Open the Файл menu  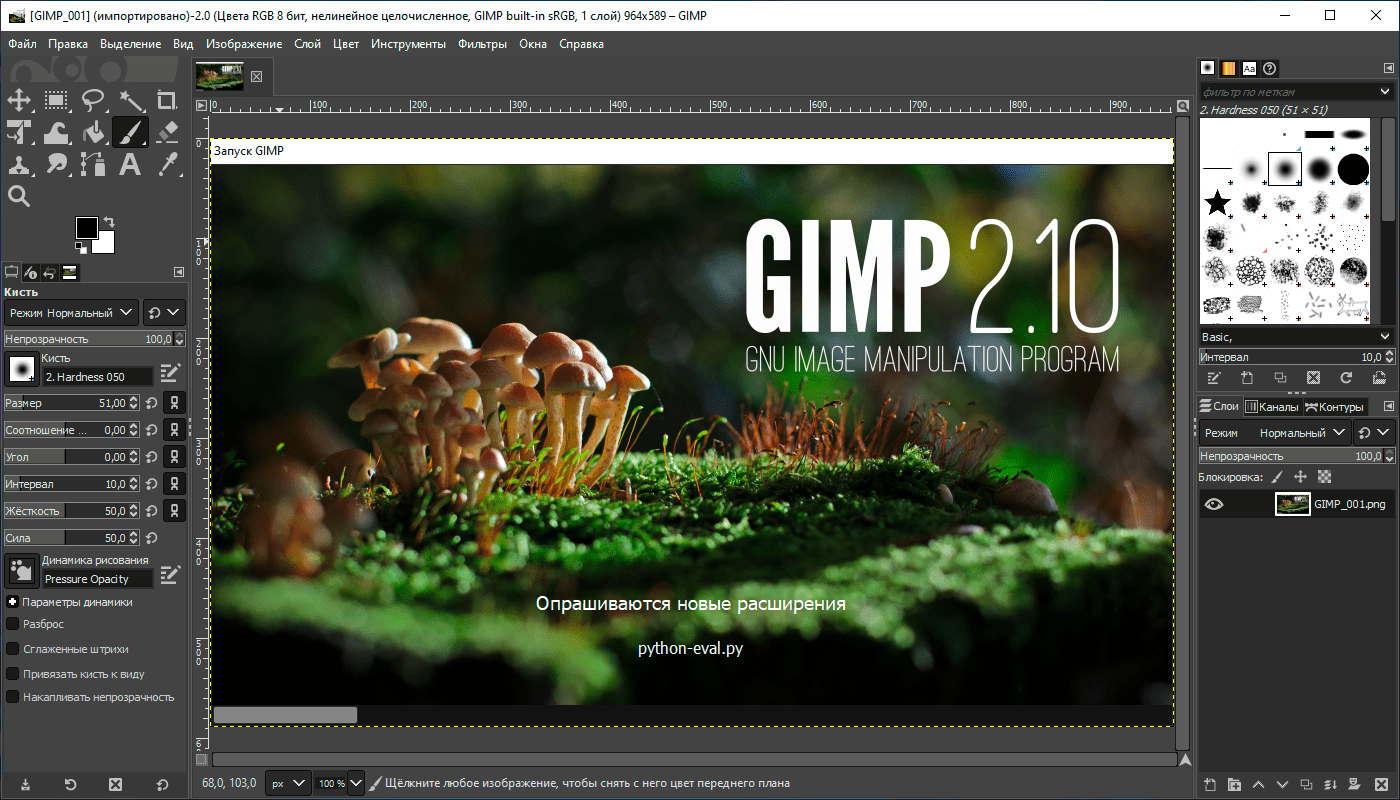click(22, 44)
